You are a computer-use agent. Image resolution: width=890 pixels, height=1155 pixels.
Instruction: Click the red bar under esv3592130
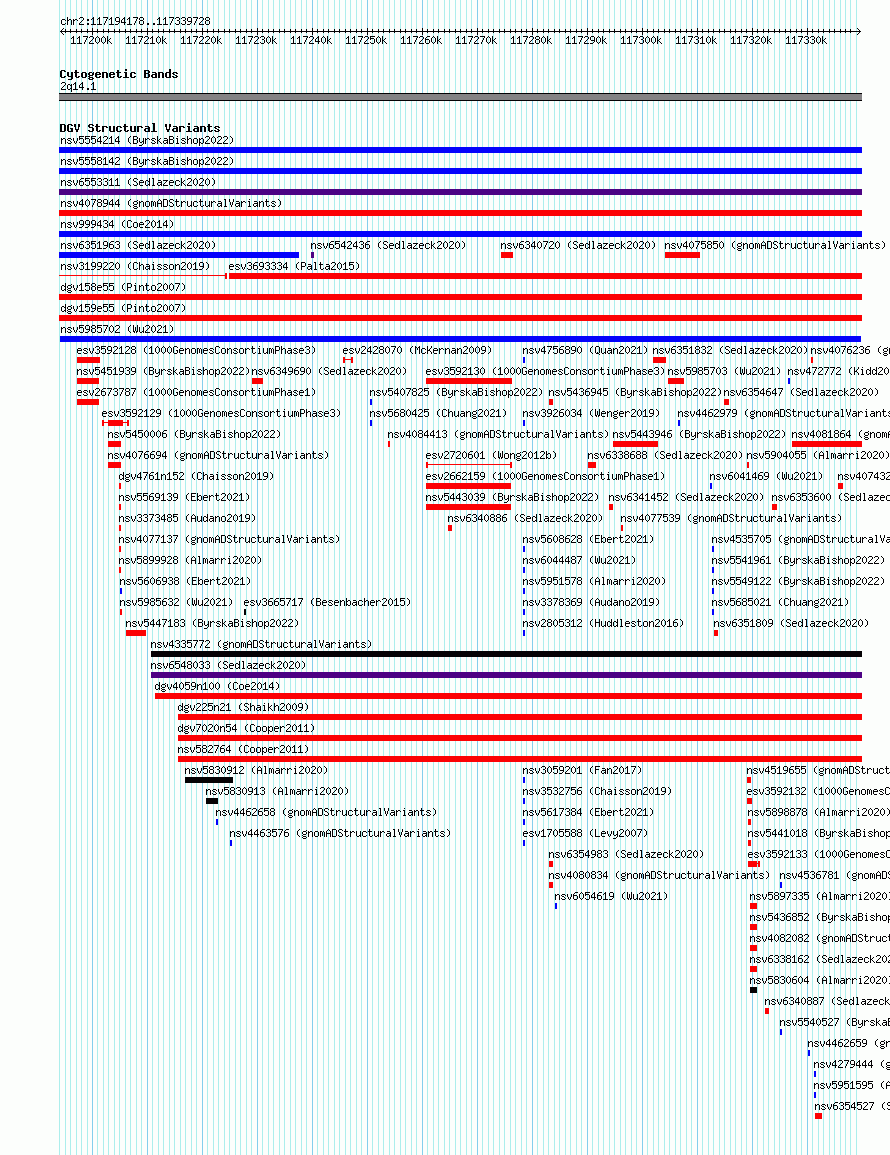point(469,381)
